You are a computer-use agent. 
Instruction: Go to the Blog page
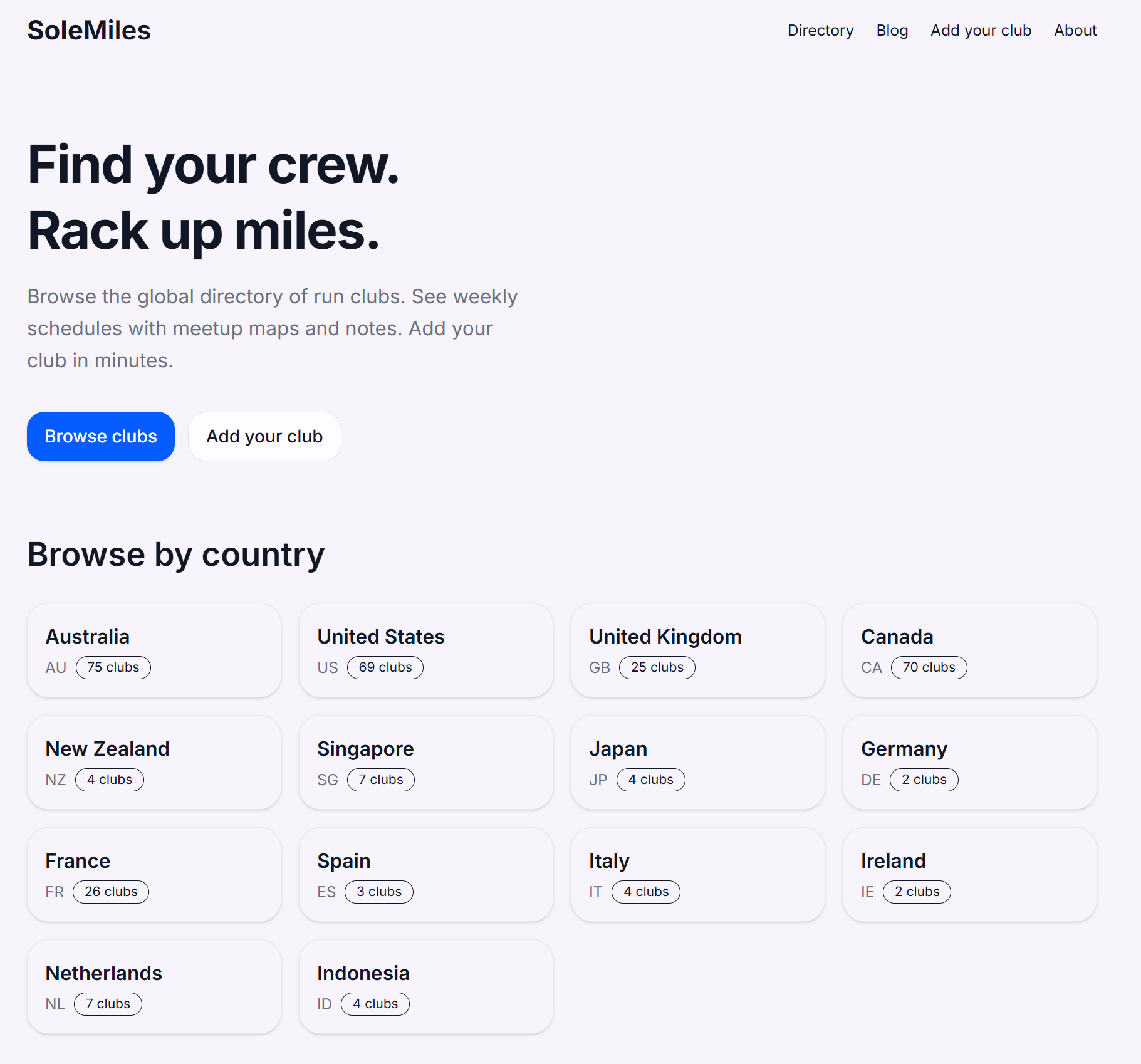(892, 31)
